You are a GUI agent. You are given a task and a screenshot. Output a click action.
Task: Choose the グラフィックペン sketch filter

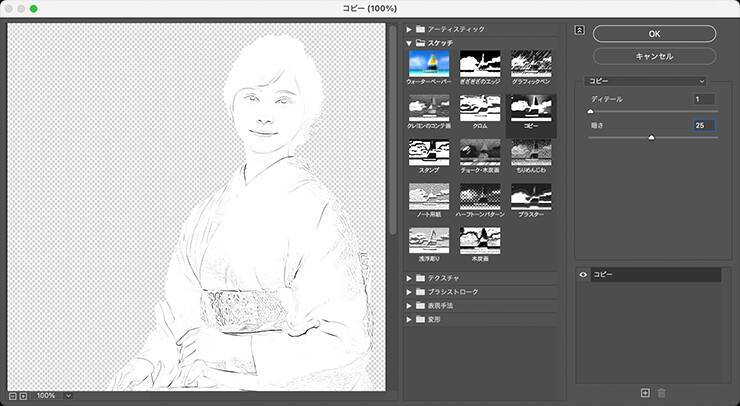pyautogui.click(x=531, y=63)
